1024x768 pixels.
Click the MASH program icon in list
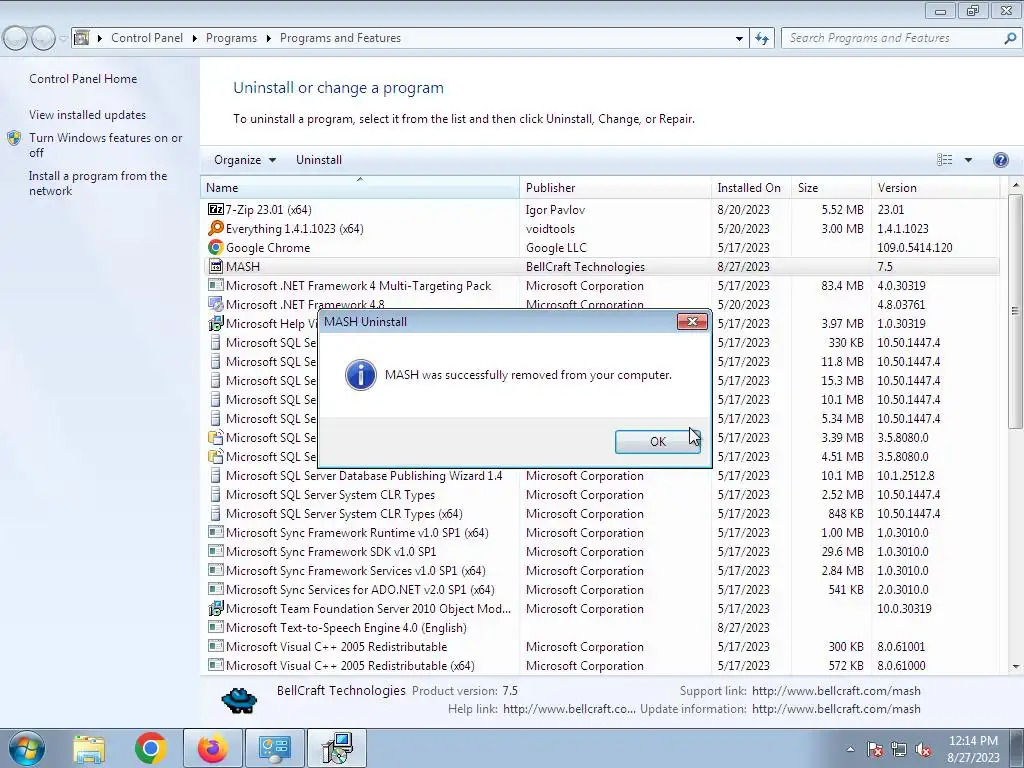(x=216, y=266)
